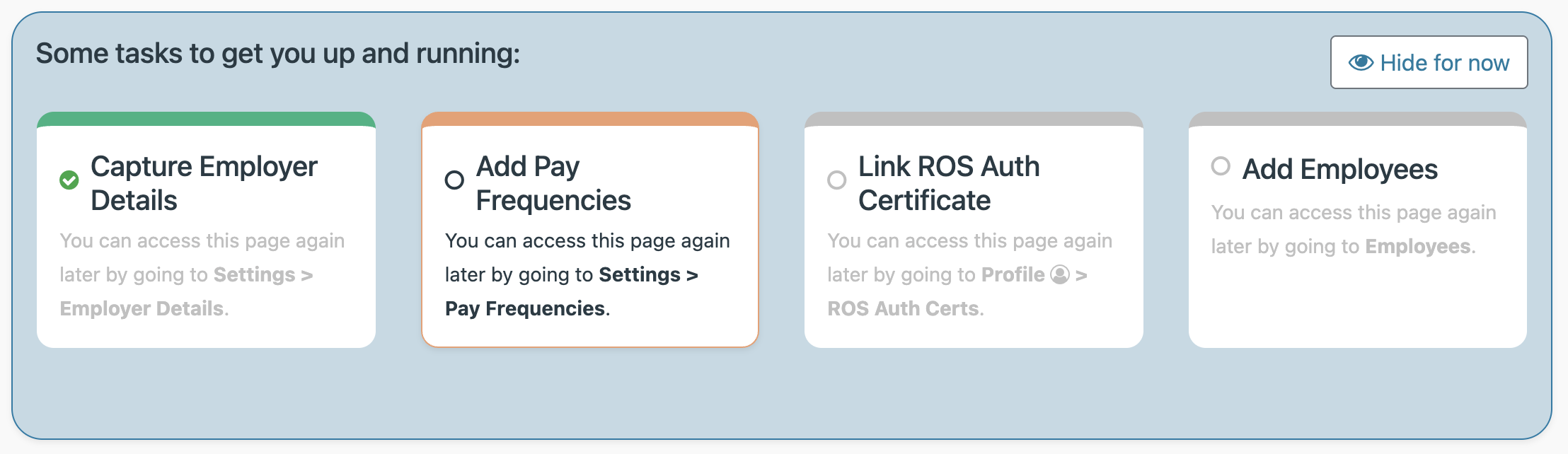Open the Add Pay Frequencies task title
This screenshot has height=454, width=1568.
553,183
